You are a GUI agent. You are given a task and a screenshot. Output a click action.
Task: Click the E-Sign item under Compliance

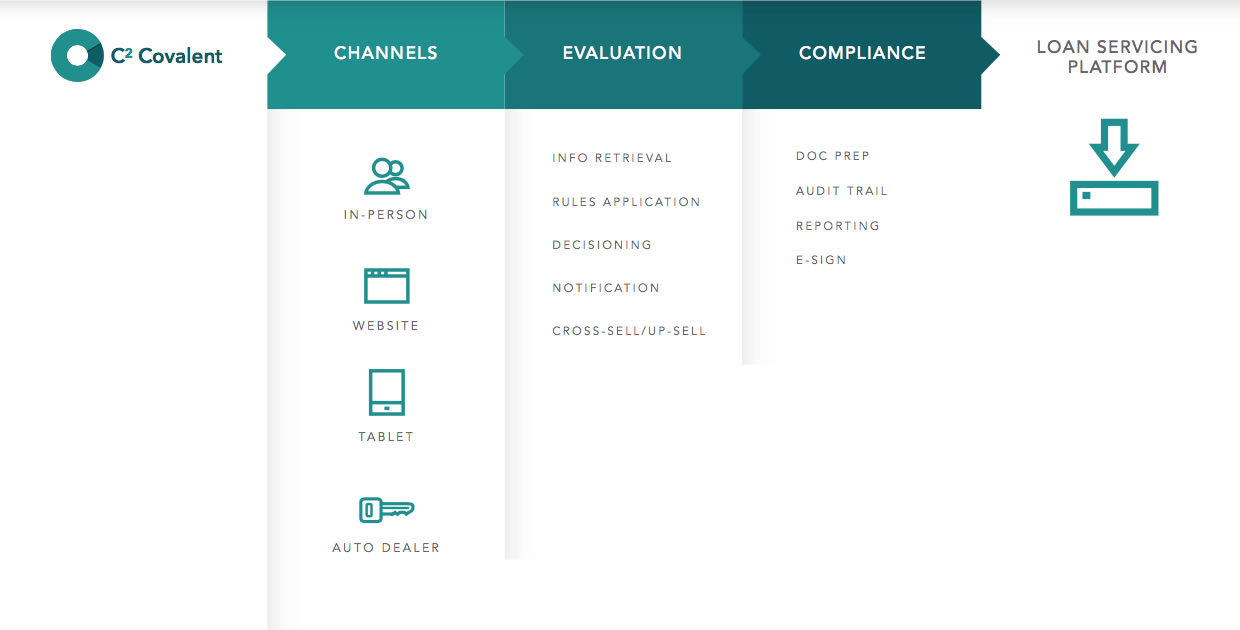(x=821, y=259)
